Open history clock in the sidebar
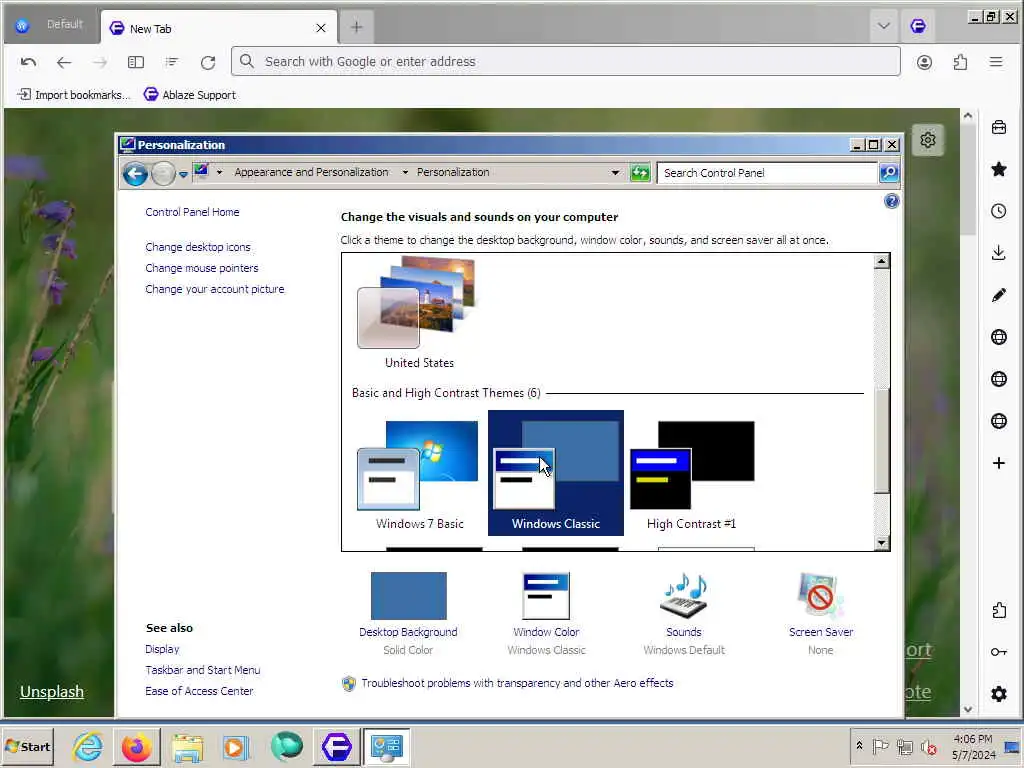Viewport: 1024px width, 768px height. pos(999,211)
